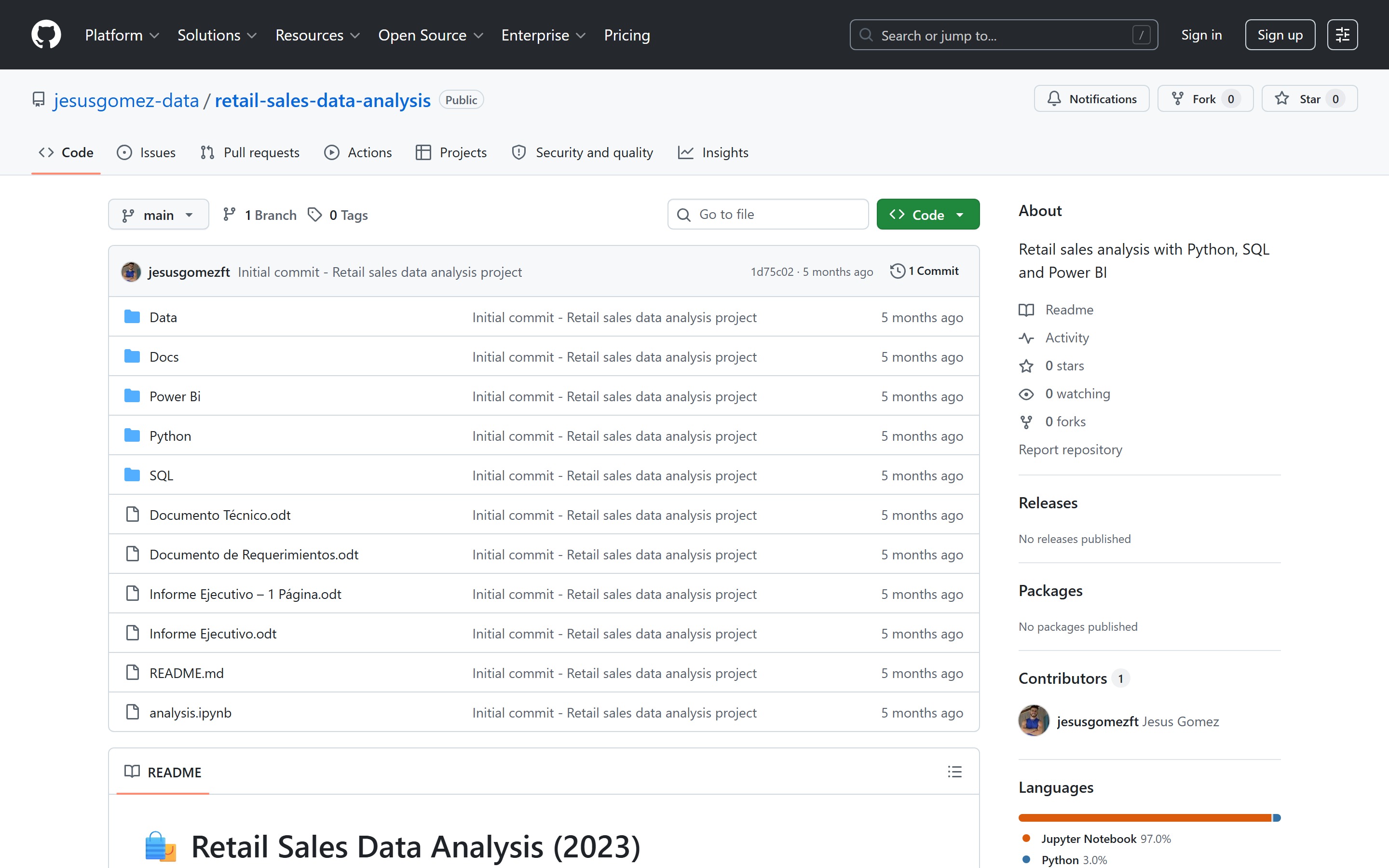Open the jesusgomez-data owner link

pos(126,100)
